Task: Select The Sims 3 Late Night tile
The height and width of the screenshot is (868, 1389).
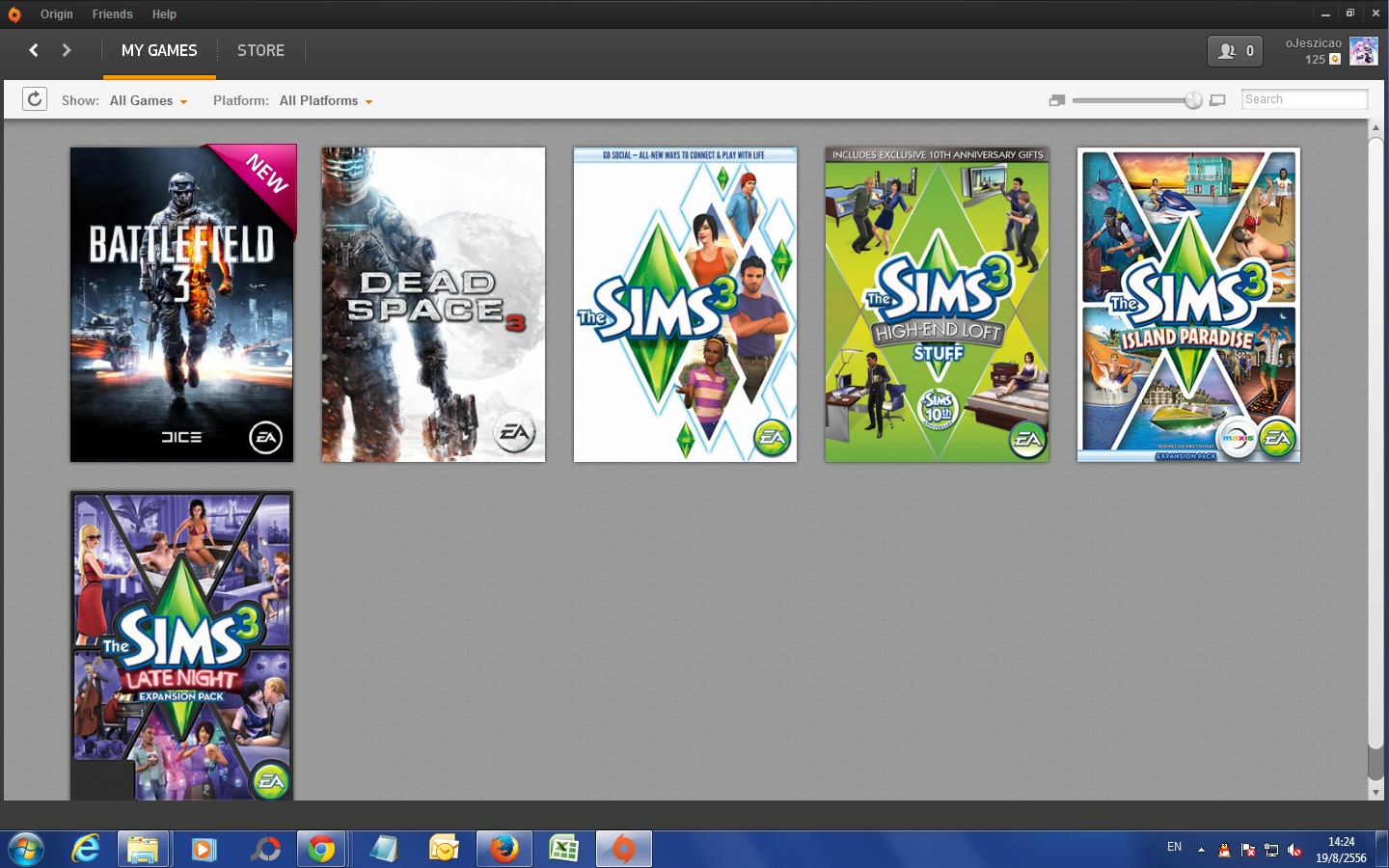Action: point(181,646)
